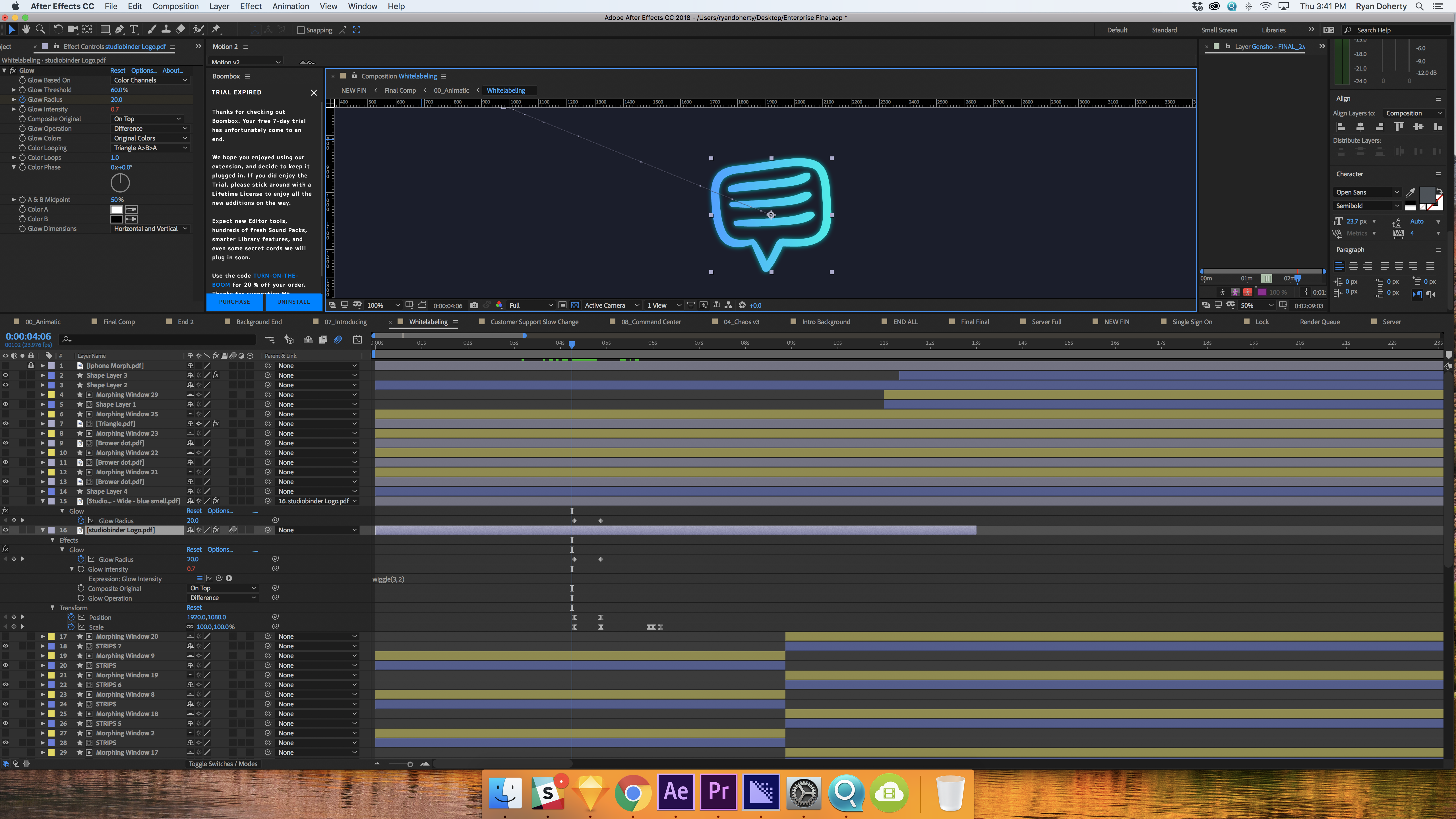Image resolution: width=1456 pixels, height=819 pixels.
Task: Enable the Snapping checkbox
Action: click(x=301, y=30)
